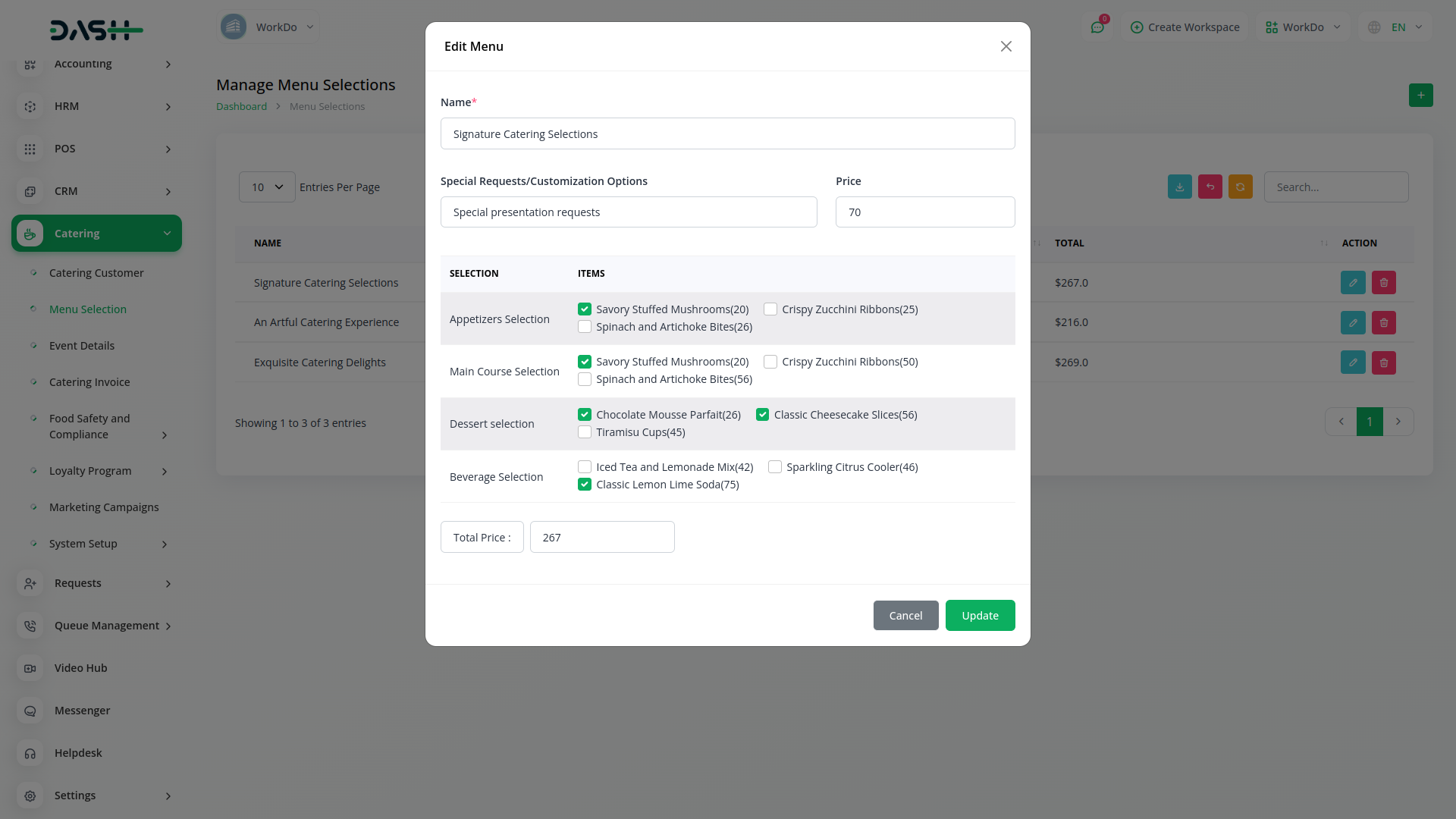This screenshot has height=819, width=1456.
Task: Open Catering Invoice sidebar item
Action: click(89, 382)
